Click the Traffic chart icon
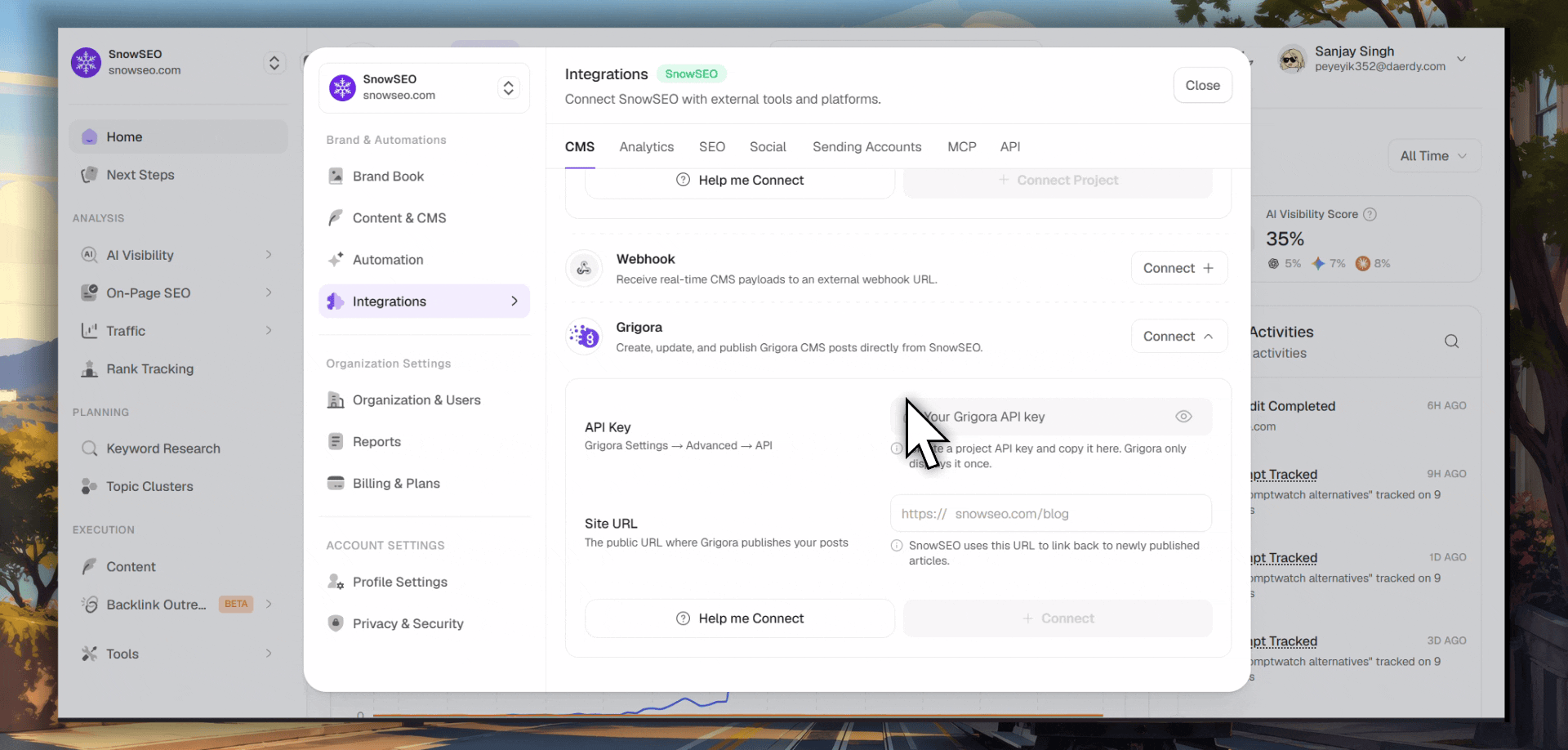The height and width of the screenshot is (750, 1568). (90, 331)
